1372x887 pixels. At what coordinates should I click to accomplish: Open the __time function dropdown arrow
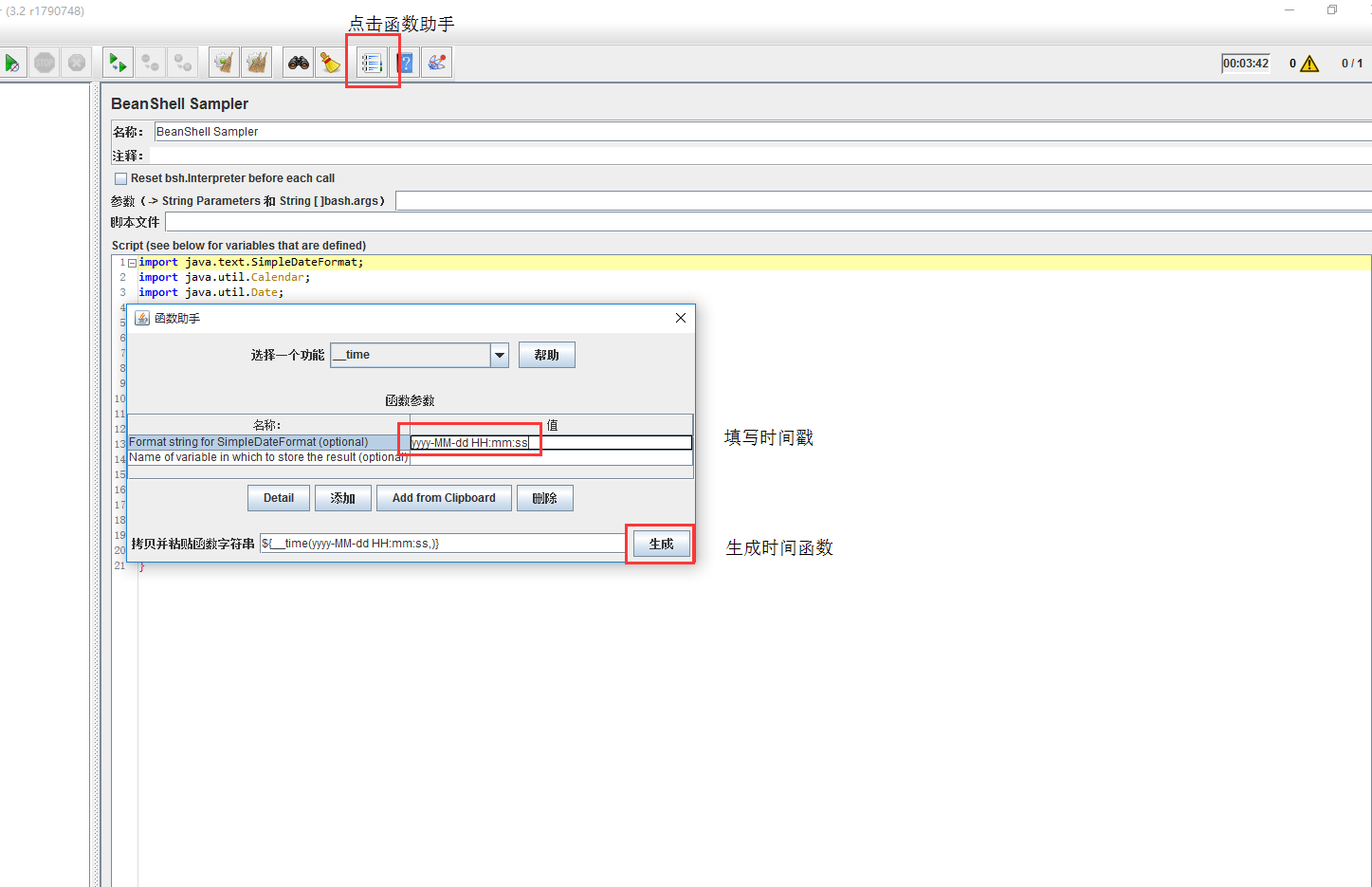tap(500, 355)
